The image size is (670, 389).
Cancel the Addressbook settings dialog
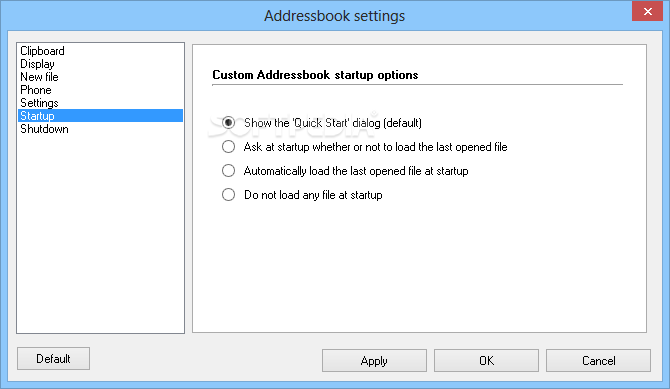pyautogui.click(x=598, y=361)
